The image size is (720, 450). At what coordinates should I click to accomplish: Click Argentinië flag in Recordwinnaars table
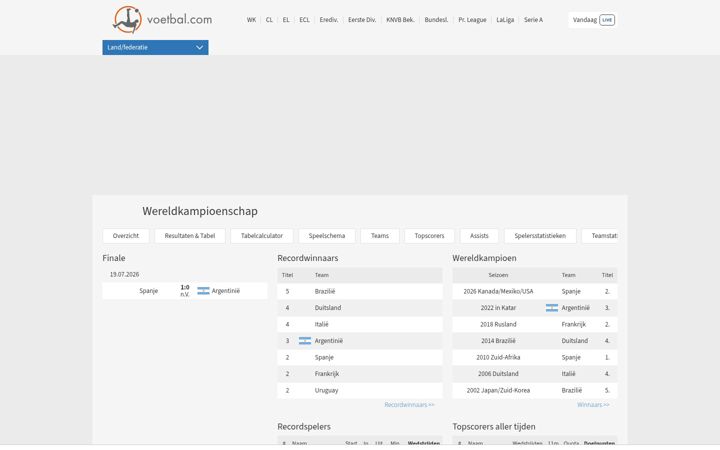click(x=305, y=341)
